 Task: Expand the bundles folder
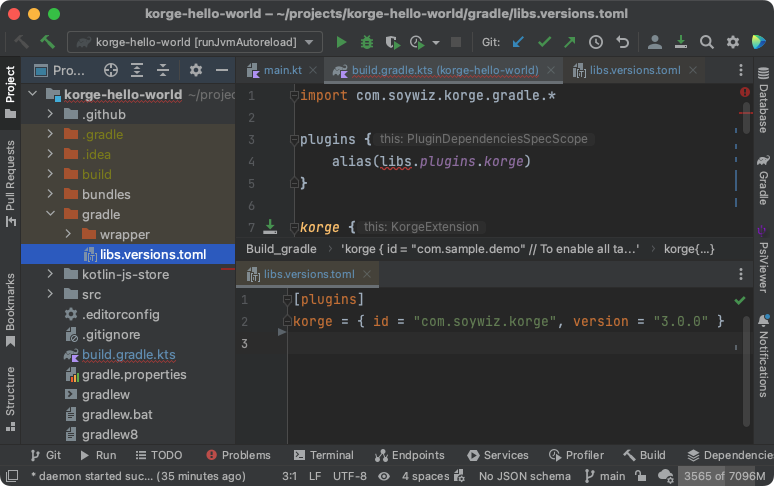(50, 194)
